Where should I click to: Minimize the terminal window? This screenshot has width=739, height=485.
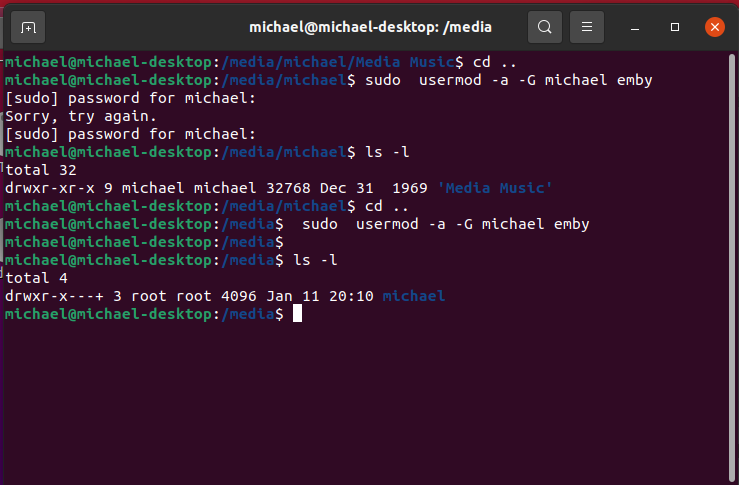point(635,27)
